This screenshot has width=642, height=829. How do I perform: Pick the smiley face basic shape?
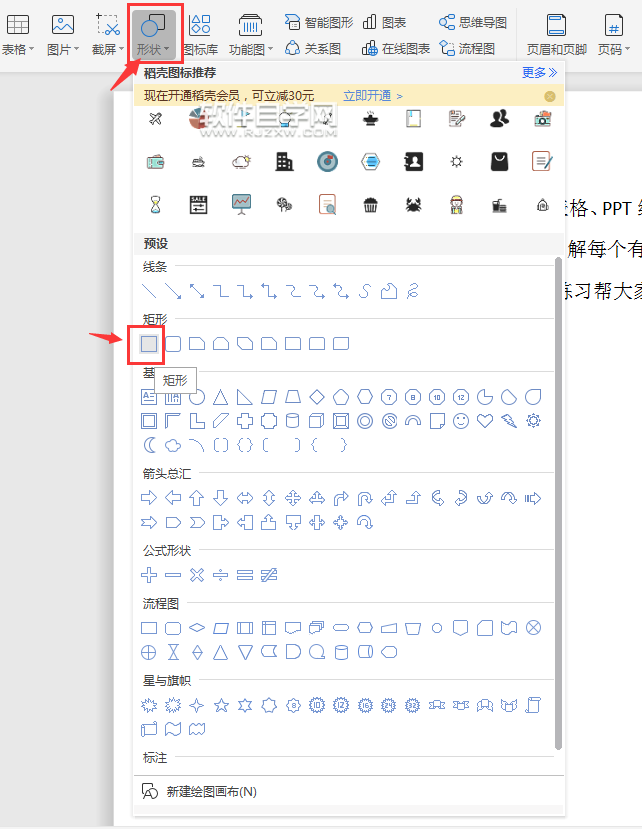[461, 421]
